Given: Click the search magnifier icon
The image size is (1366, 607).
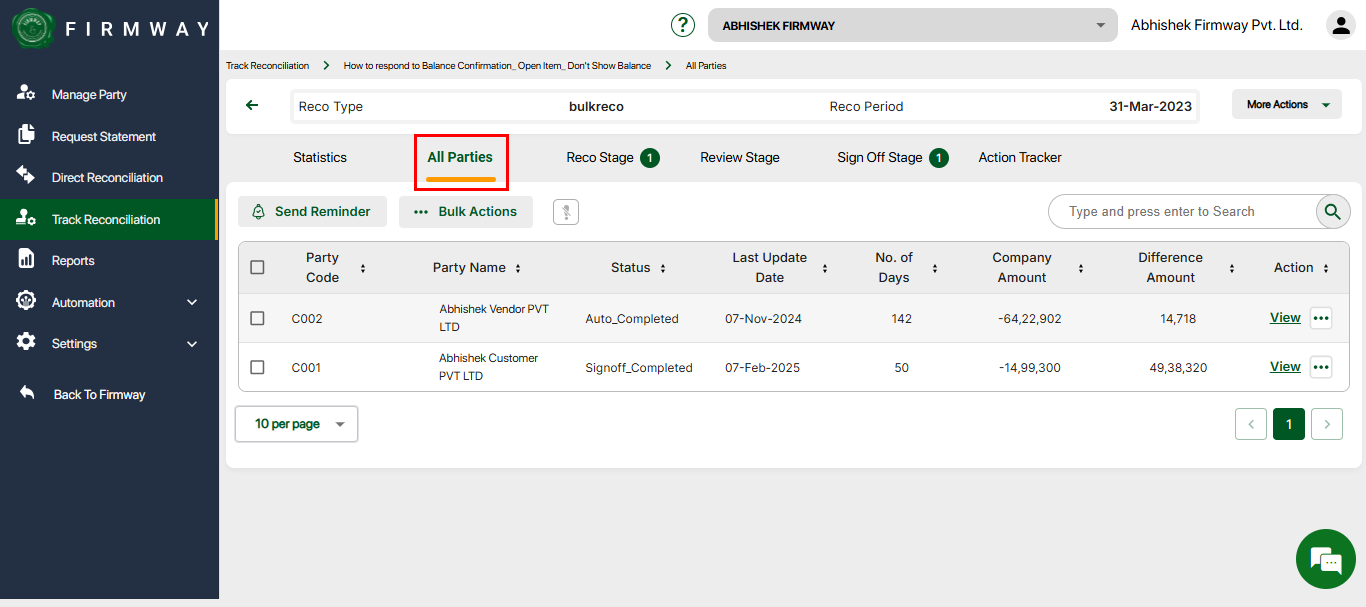Looking at the screenshot, I should (1332, 212).
